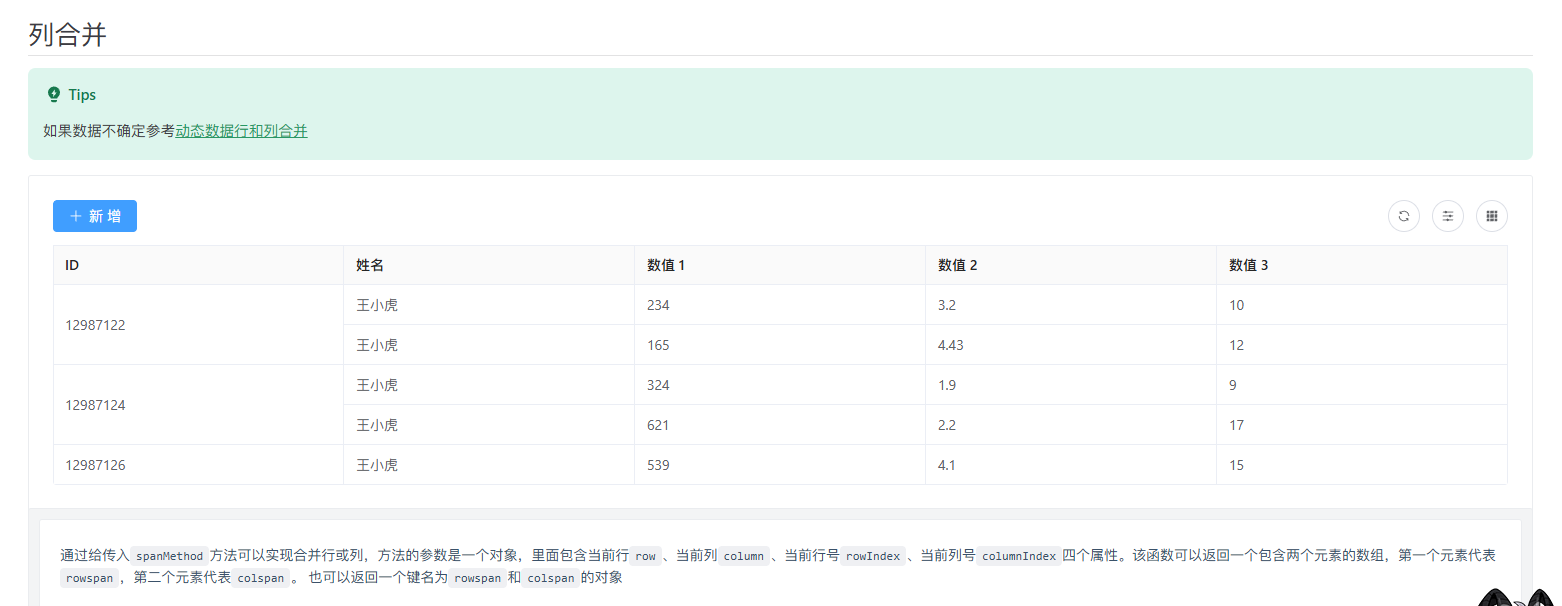
Task: Click the 数值 1 column header
Action: pos(666,265)
